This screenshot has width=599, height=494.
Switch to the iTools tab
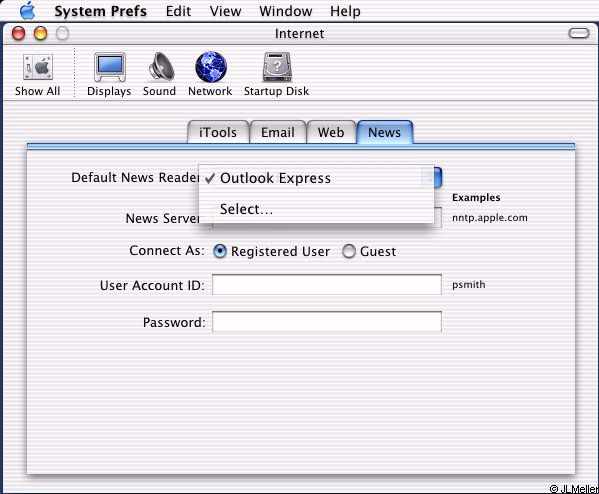[218, 132]
